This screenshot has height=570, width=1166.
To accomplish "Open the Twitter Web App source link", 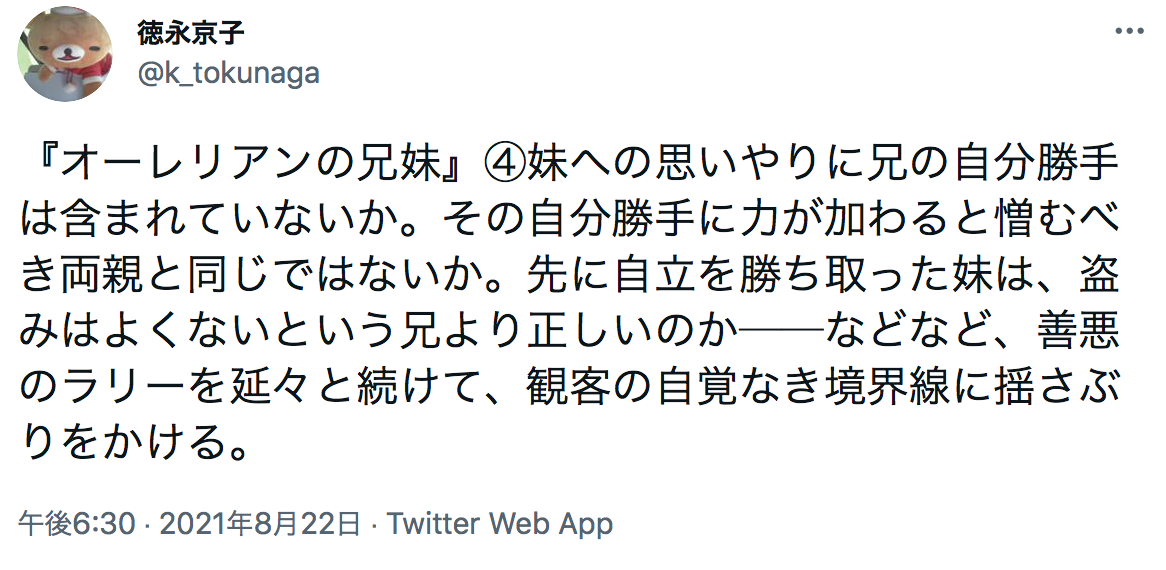I will 500,523.
